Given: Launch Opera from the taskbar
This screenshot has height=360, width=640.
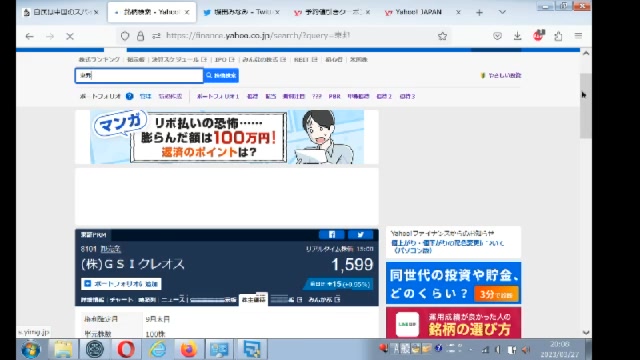Looking at the screenshot, I should coord(126,350).
